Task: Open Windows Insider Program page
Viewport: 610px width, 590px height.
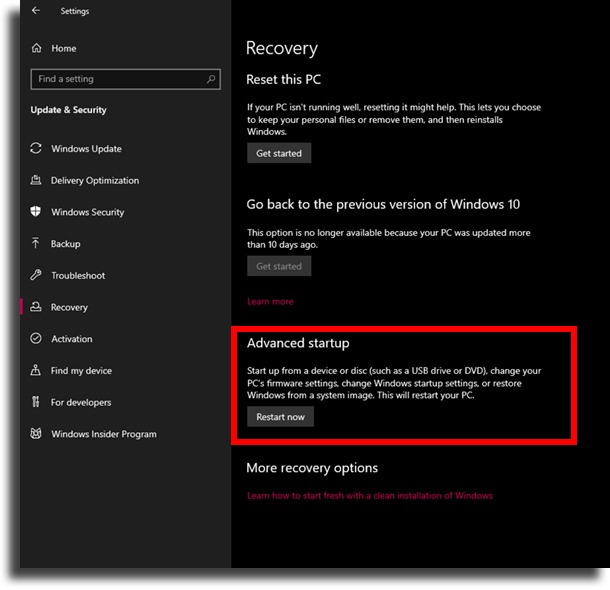Action: click(104, 434)
